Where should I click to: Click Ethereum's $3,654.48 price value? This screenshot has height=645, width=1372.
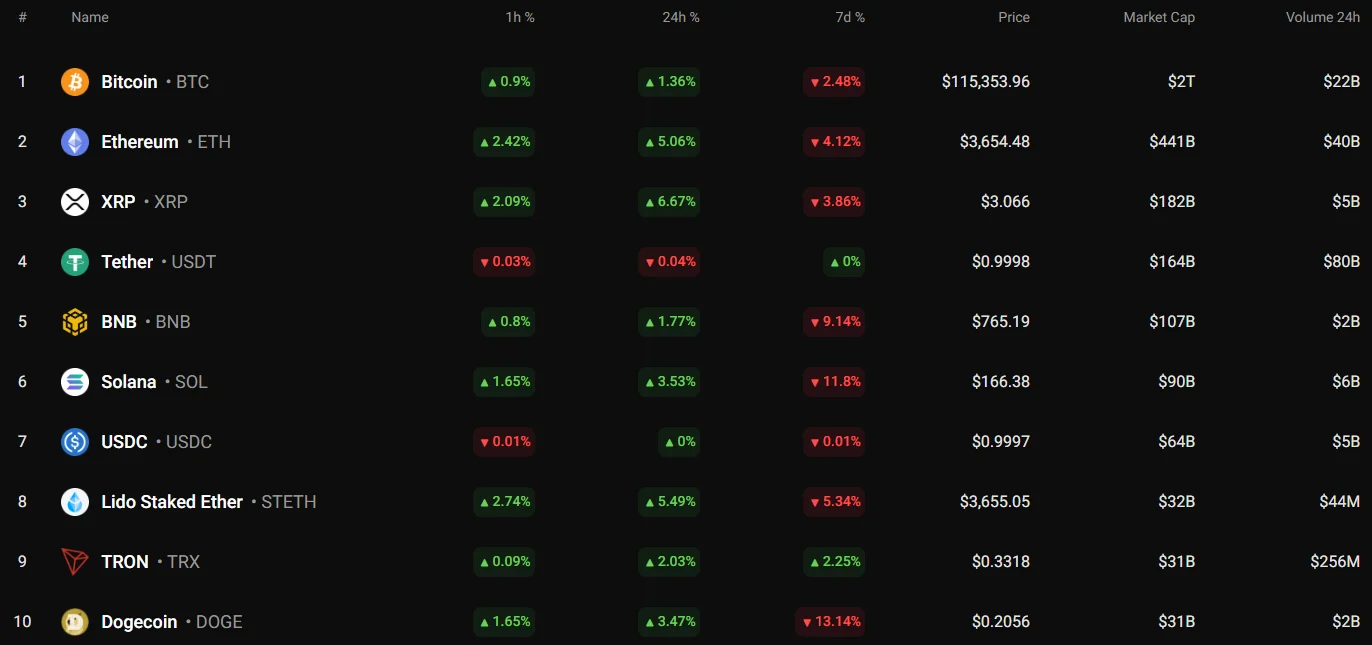[x=994, y=142]
